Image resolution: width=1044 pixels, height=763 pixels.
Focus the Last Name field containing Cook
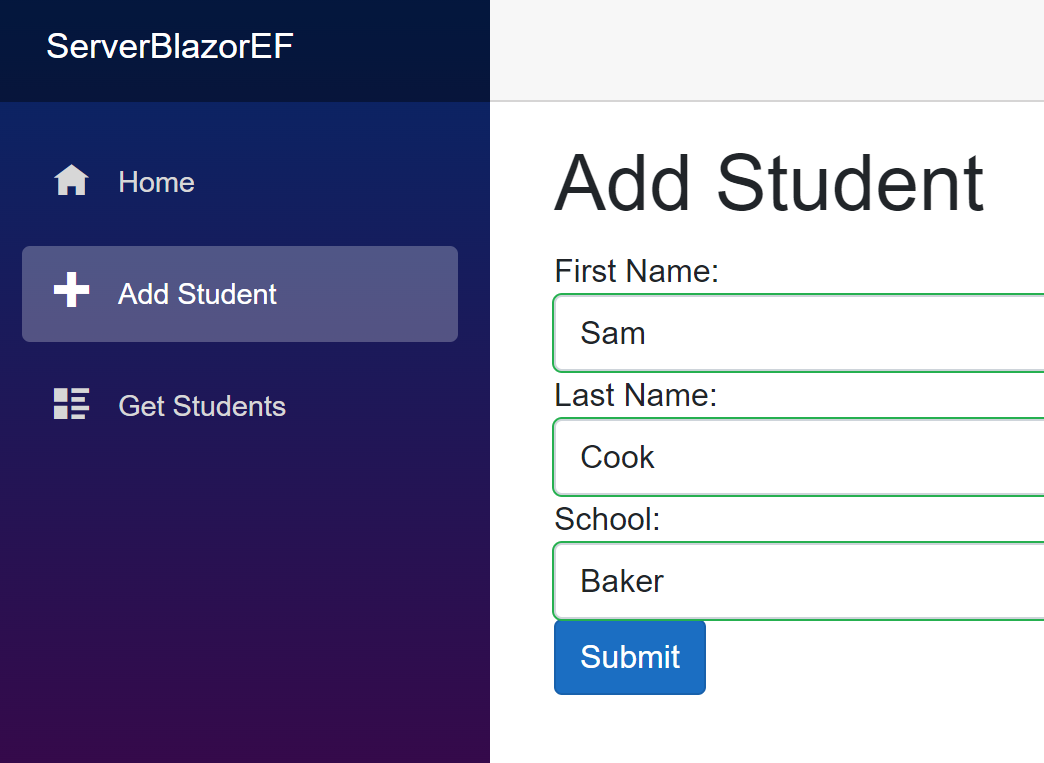point(798,457)
